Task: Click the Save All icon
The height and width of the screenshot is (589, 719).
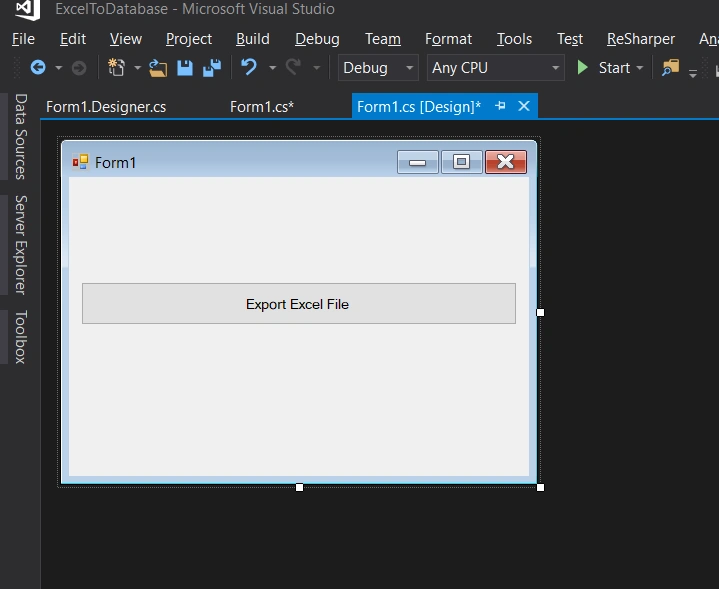Action: pyautogui.click(x=212, y=68)
